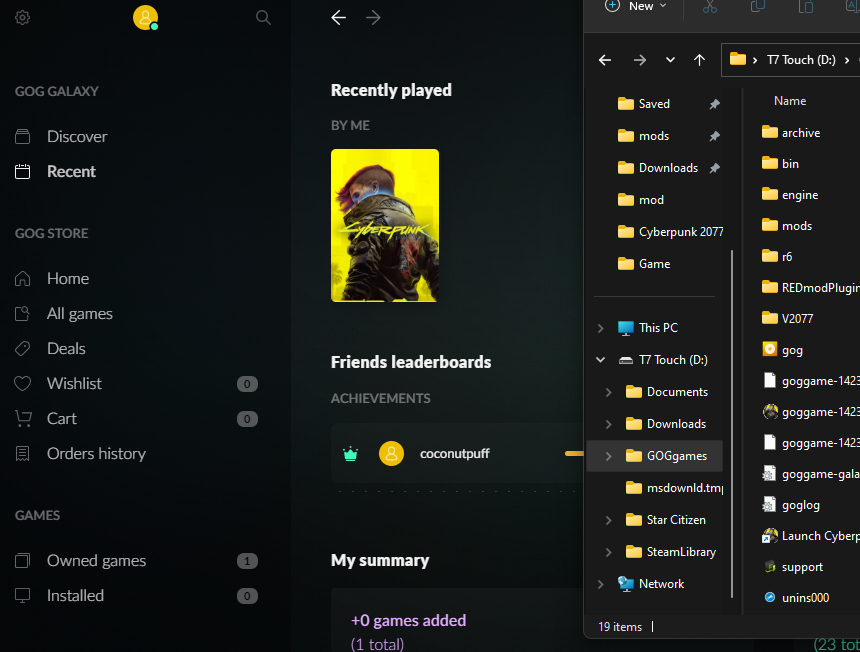The image size is (860, 652).
Task: Click the green crown leaderboard icon
Action: 350,454
